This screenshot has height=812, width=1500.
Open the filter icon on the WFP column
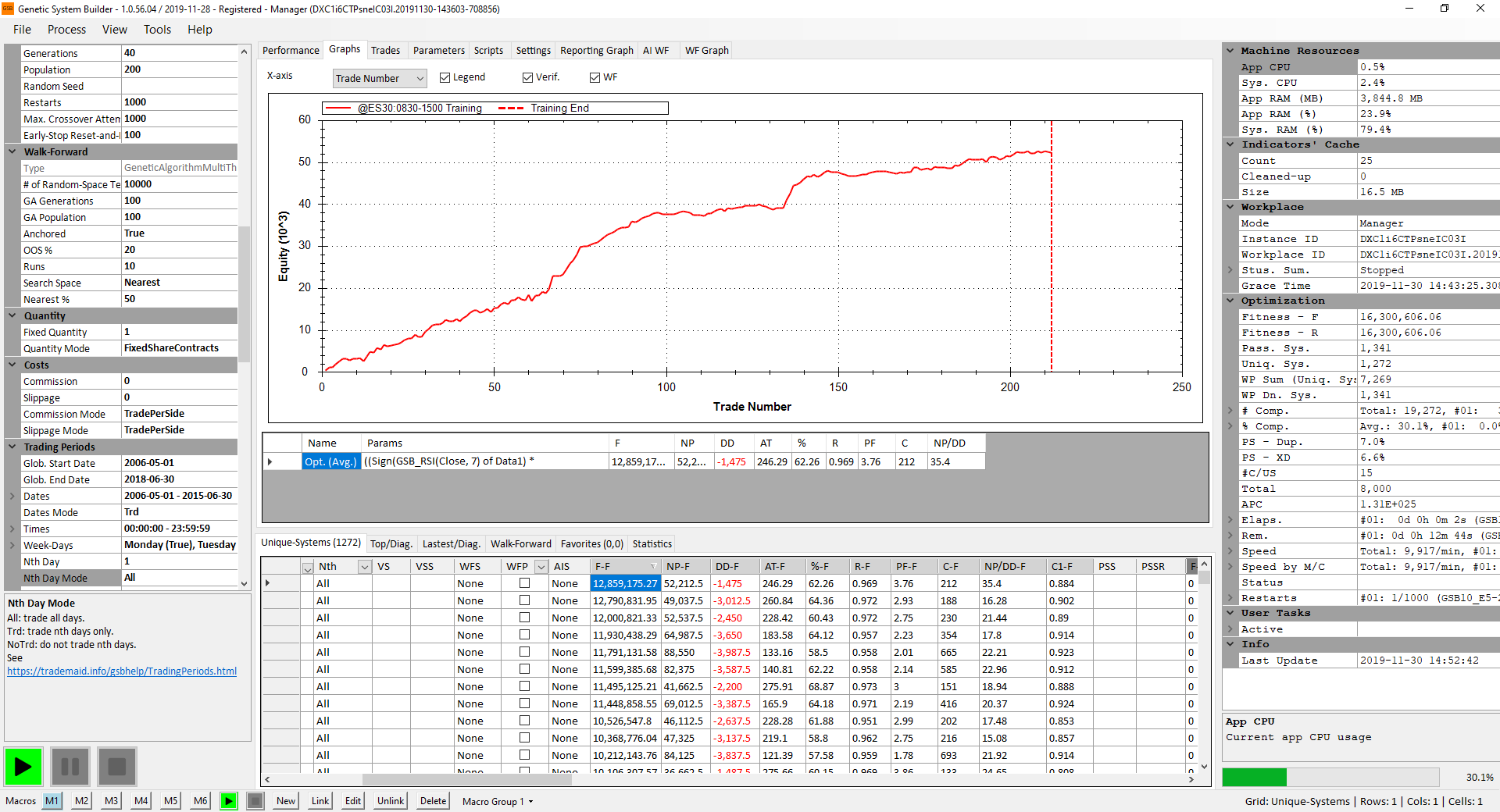click(541, 567)
